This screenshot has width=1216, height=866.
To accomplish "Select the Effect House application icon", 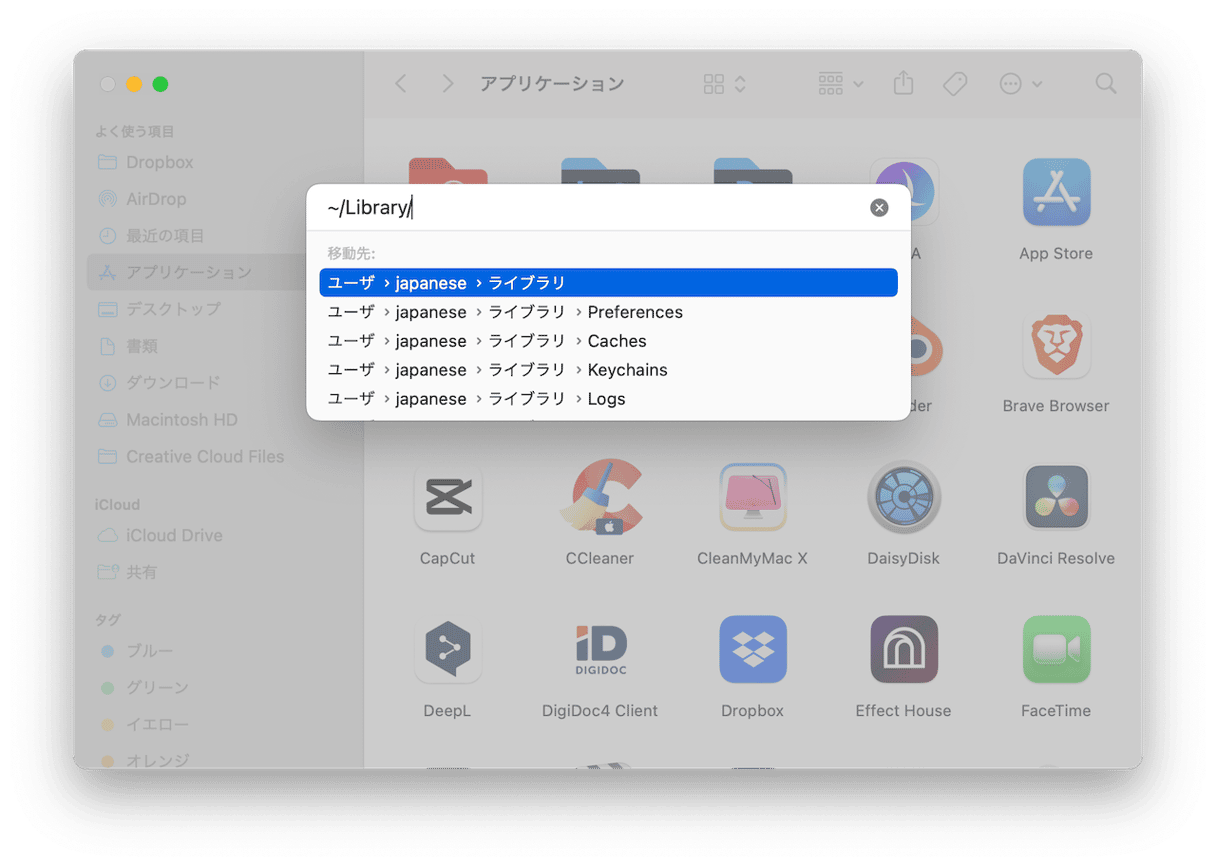I will pos(904,649).
